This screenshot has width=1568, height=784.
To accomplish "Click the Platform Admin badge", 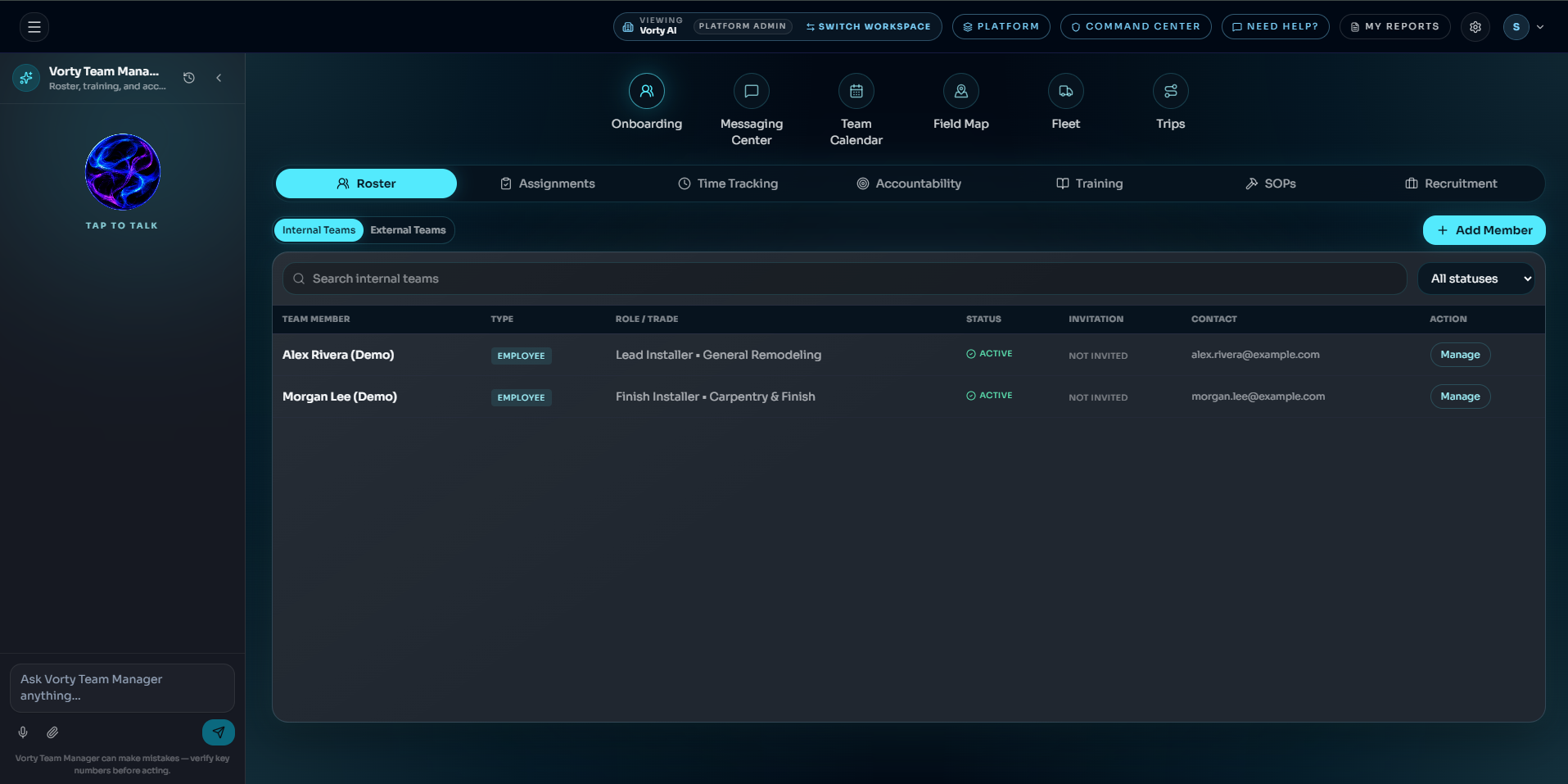I will (743, 26).
